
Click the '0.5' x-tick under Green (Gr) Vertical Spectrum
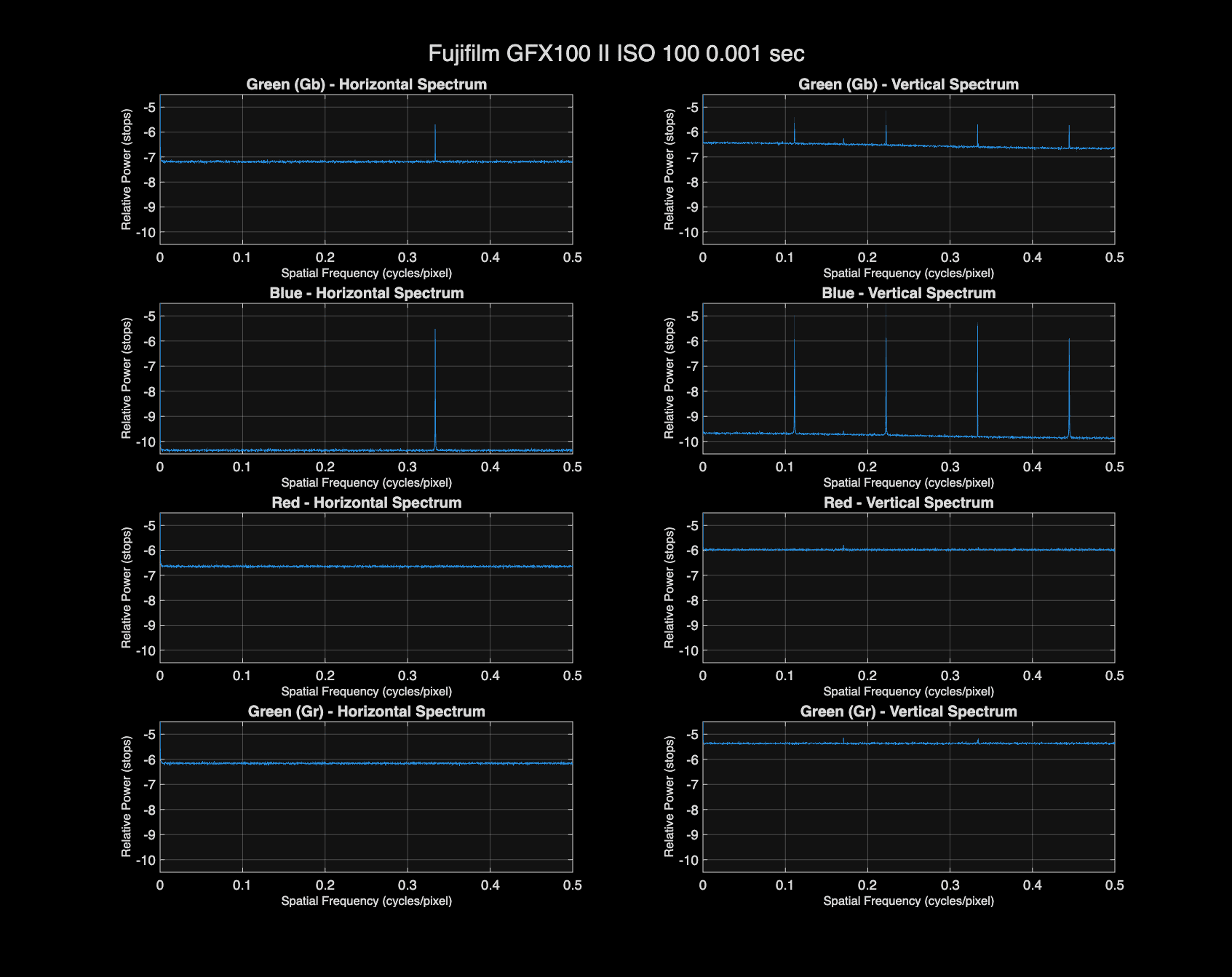tap(1115, 885)
